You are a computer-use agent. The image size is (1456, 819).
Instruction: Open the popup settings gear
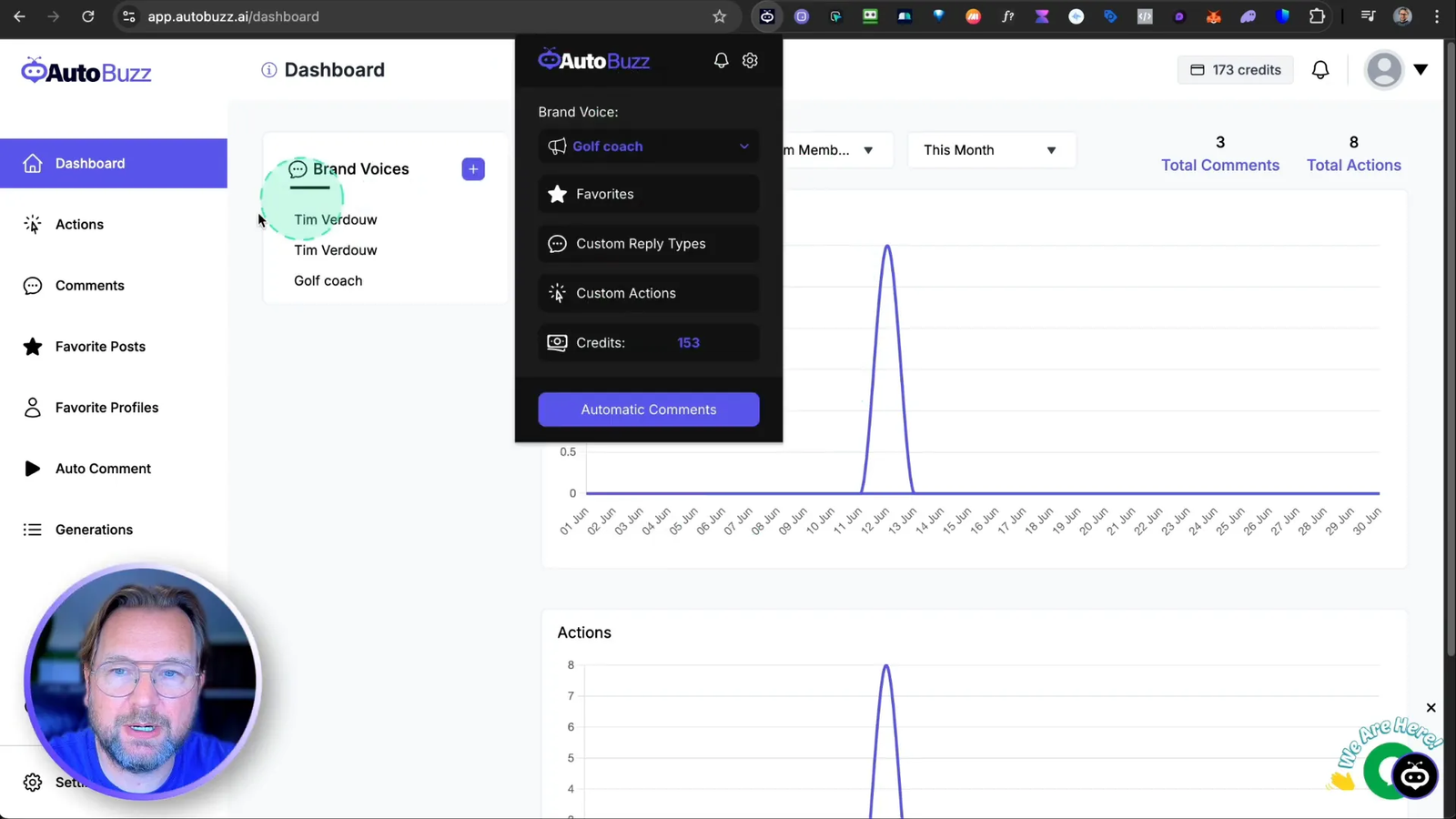tap(750, 60)
